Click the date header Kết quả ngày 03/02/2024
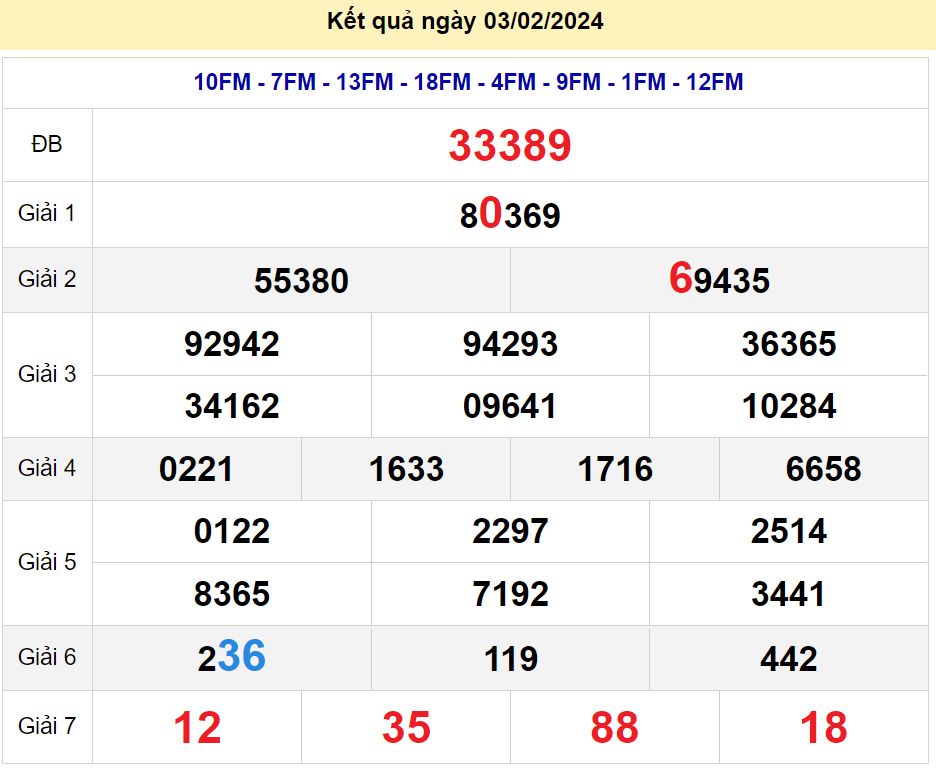 [x=466, y=21]
